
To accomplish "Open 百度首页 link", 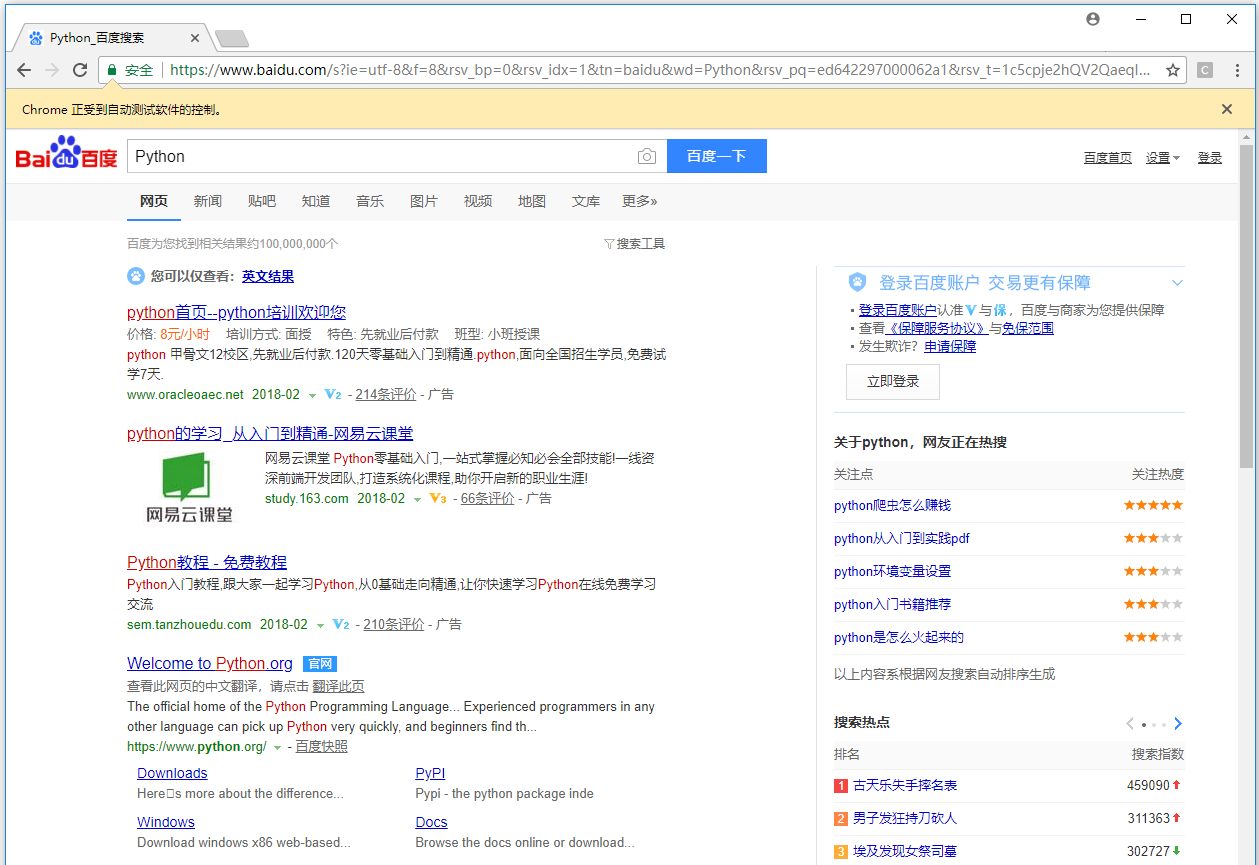I will click(x=1108, y=157).
